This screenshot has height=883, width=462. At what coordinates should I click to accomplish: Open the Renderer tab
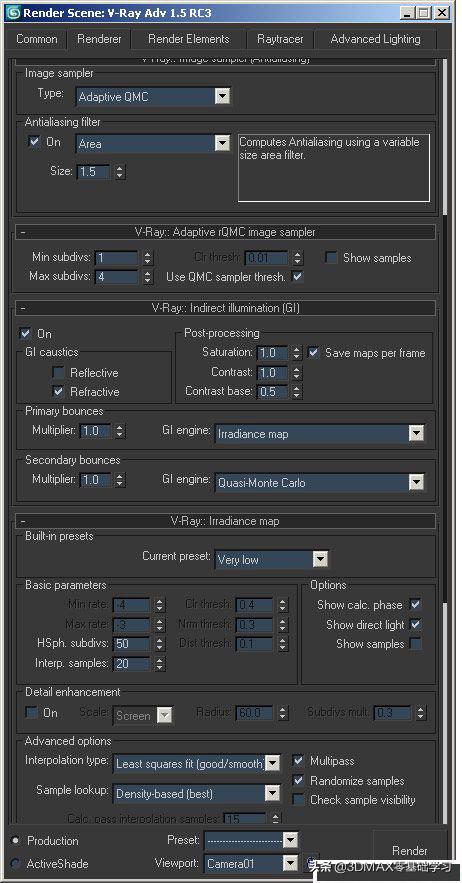tap(99, 39)
